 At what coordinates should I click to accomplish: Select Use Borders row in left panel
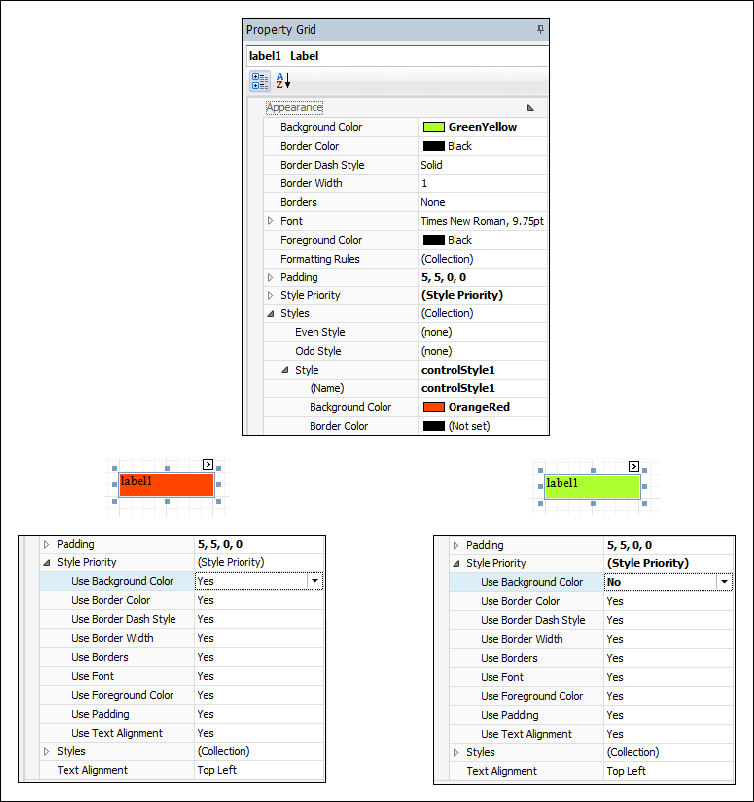[x=182, y=657]
